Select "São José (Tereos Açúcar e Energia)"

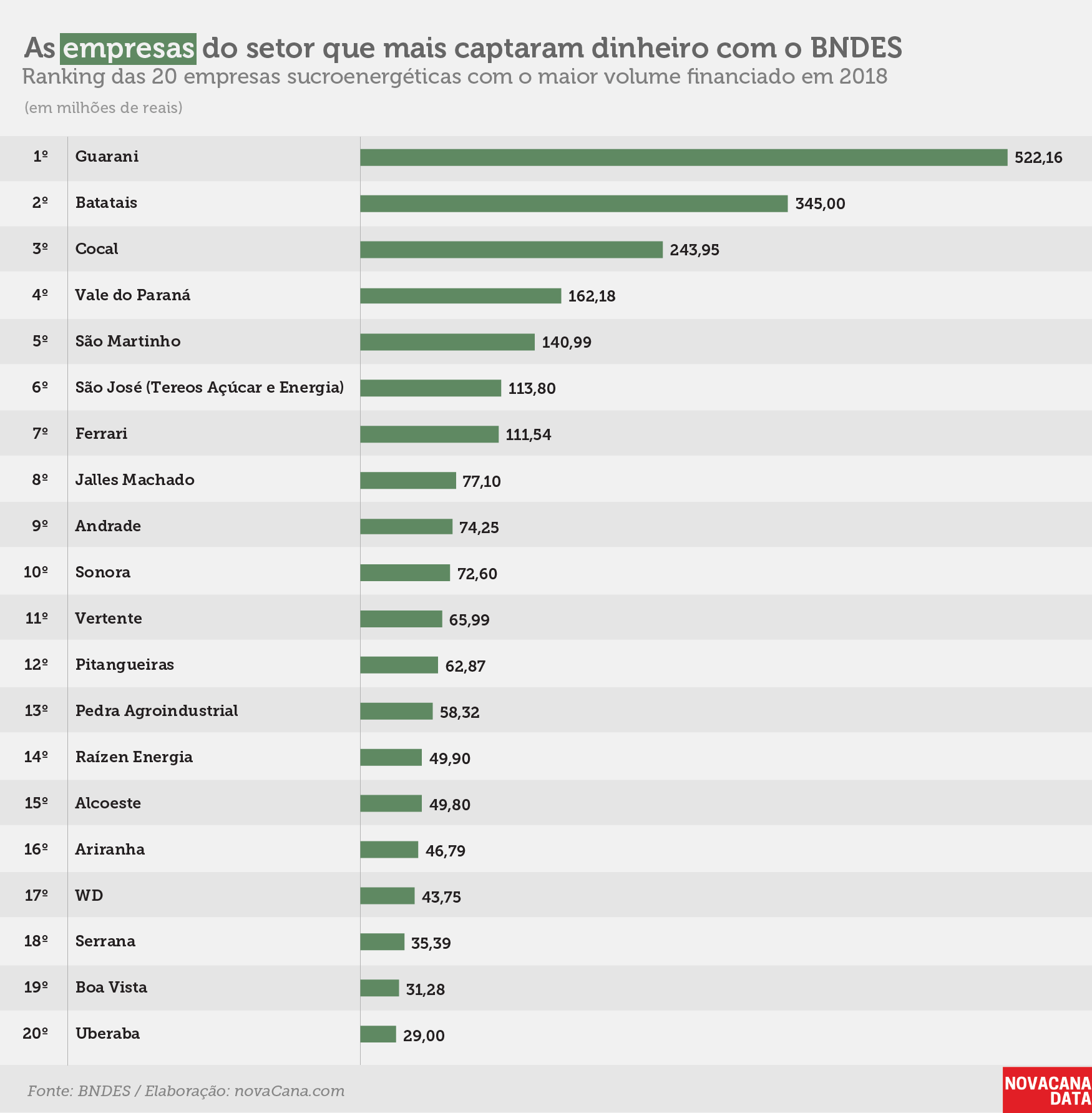(210, 388)
